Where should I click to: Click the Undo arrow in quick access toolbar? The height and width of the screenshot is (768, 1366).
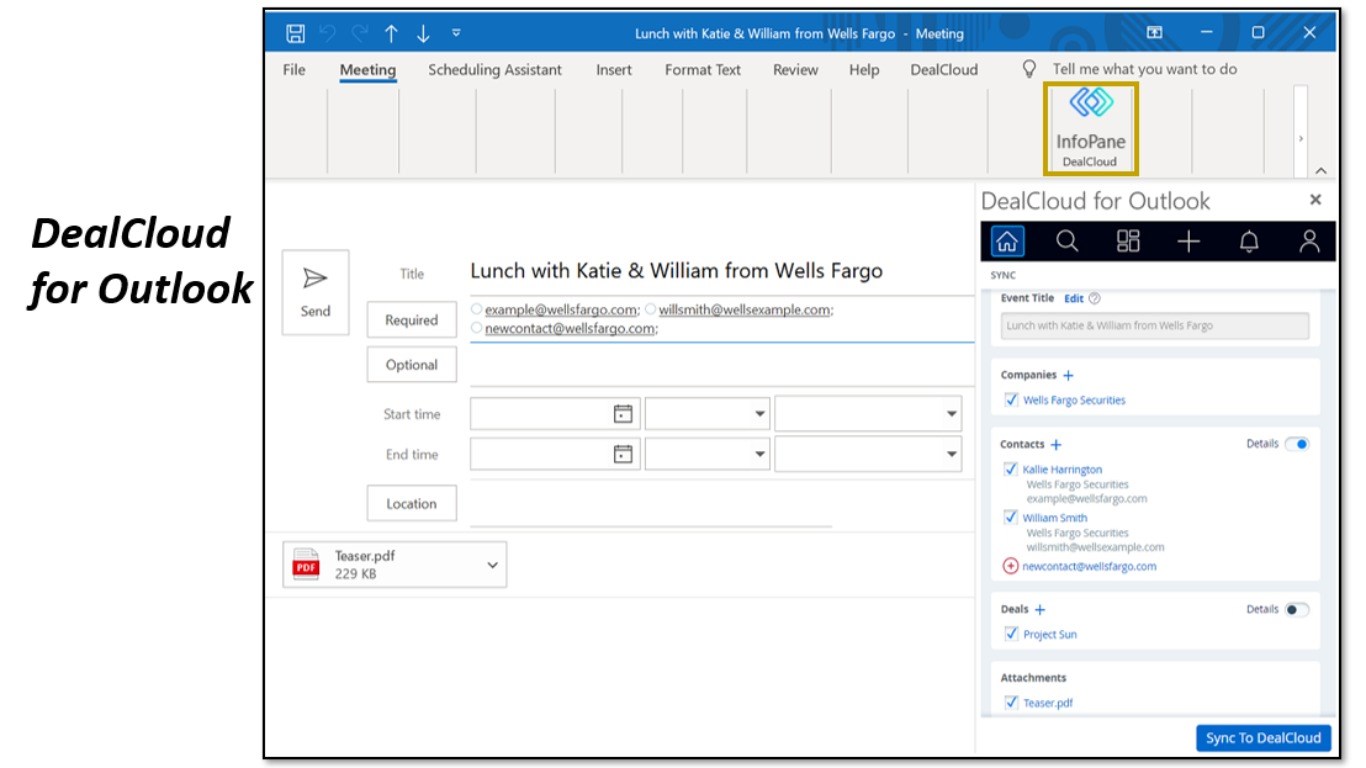coord(327,33)
